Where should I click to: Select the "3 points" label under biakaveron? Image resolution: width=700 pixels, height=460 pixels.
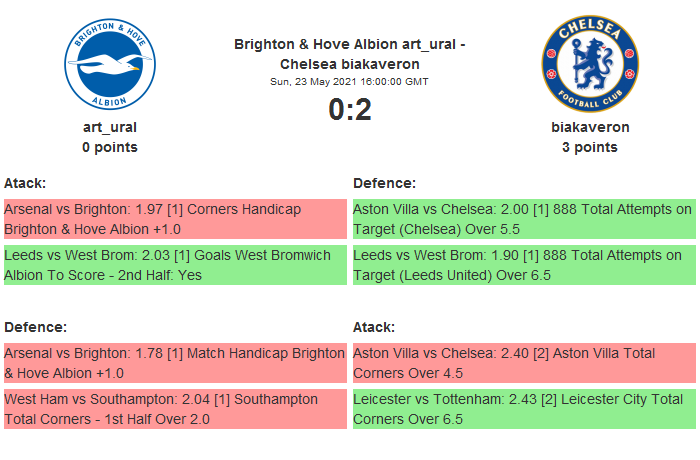pos(590,147)
